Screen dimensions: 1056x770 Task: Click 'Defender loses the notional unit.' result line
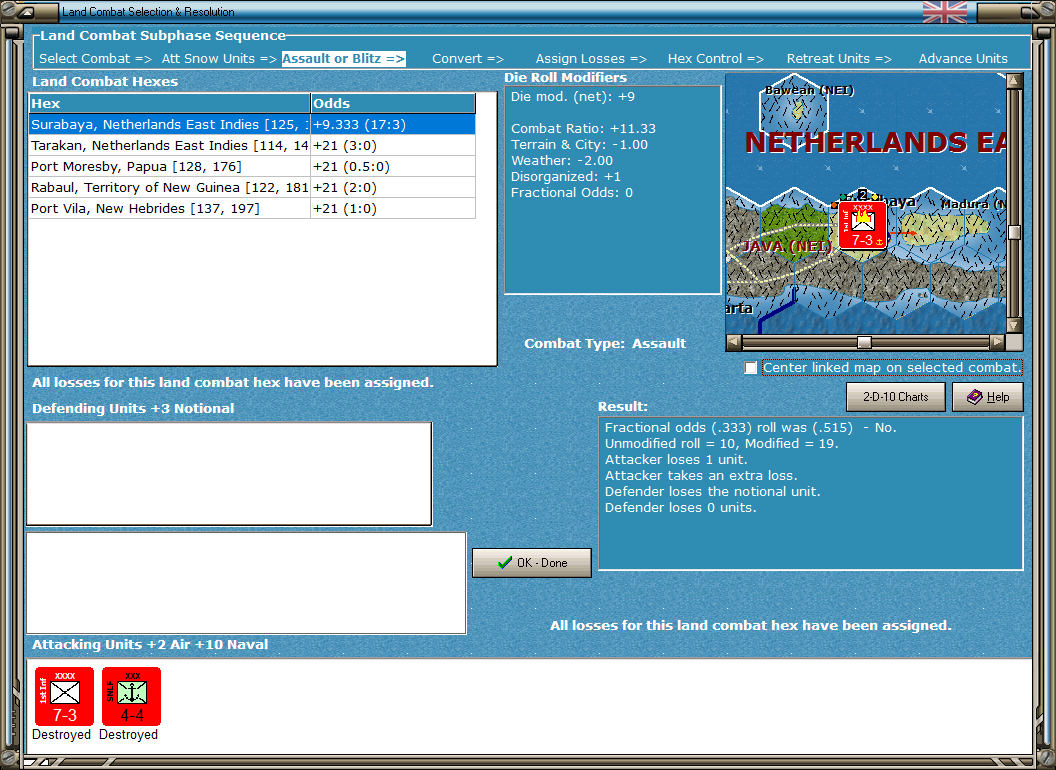713,492
